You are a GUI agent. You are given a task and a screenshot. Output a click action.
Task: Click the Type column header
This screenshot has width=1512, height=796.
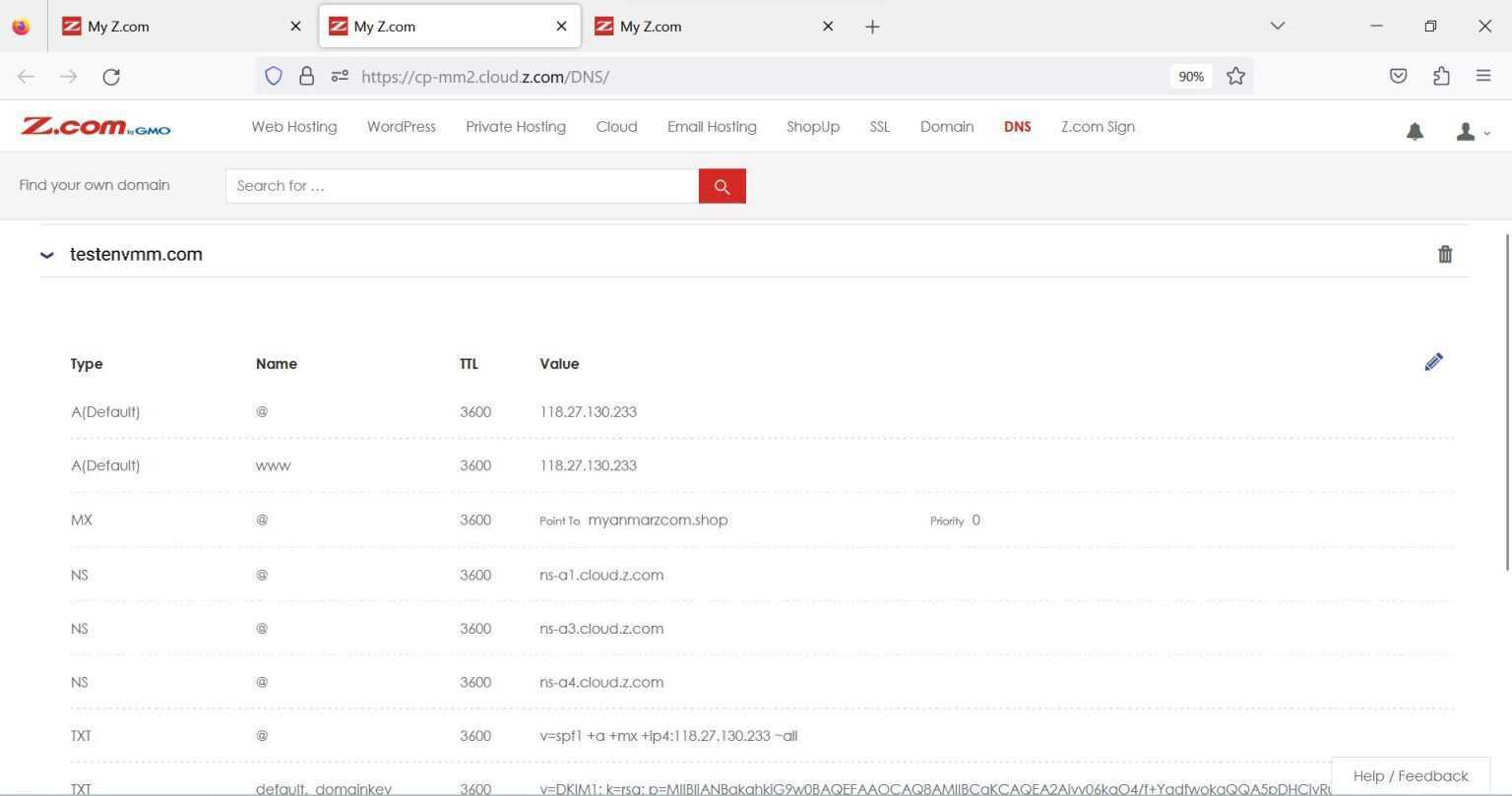click(87, 363)
